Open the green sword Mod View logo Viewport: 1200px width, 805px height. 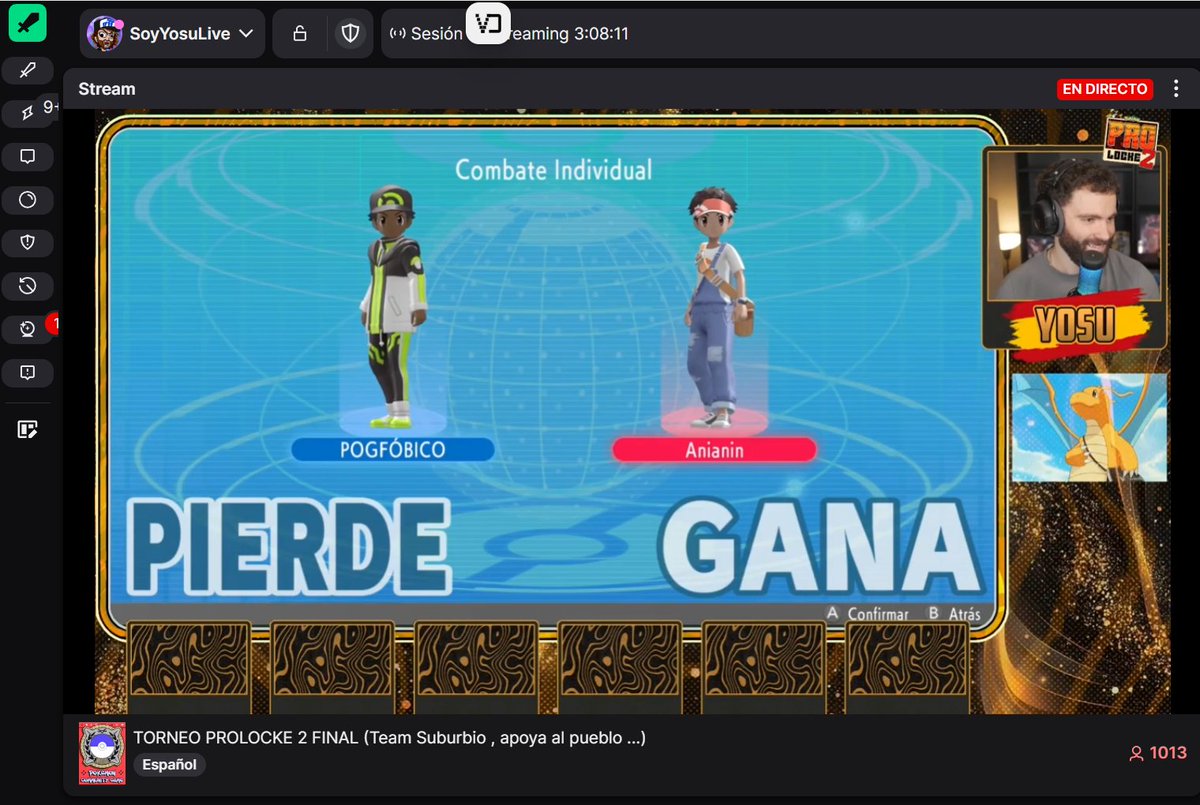(27, 23)
